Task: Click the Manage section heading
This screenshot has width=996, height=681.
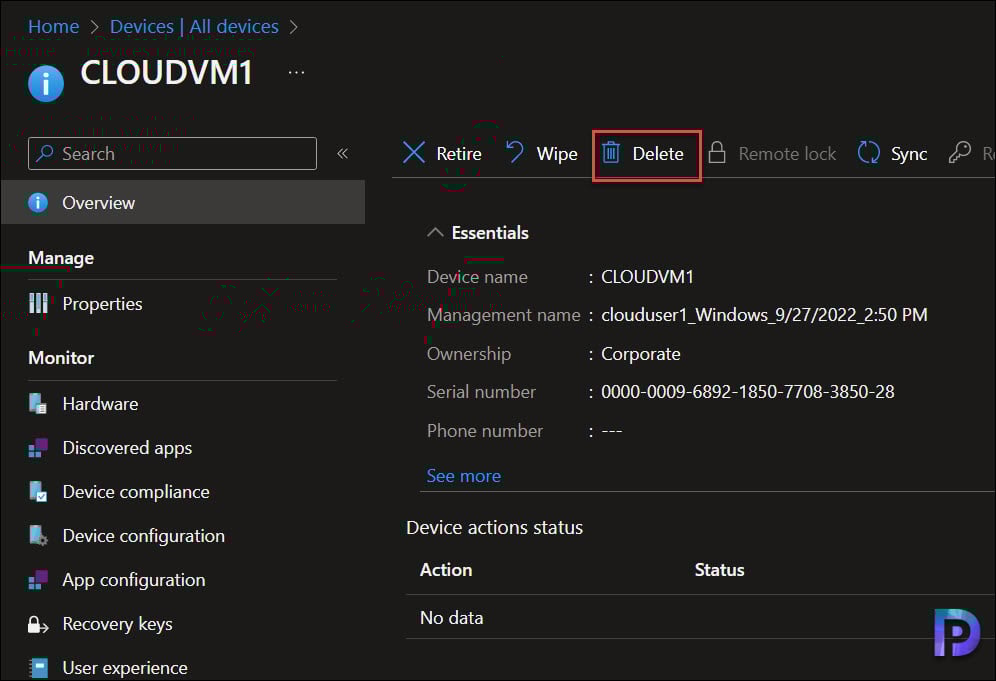Action: pyautogui.click(x=61, y=258)
